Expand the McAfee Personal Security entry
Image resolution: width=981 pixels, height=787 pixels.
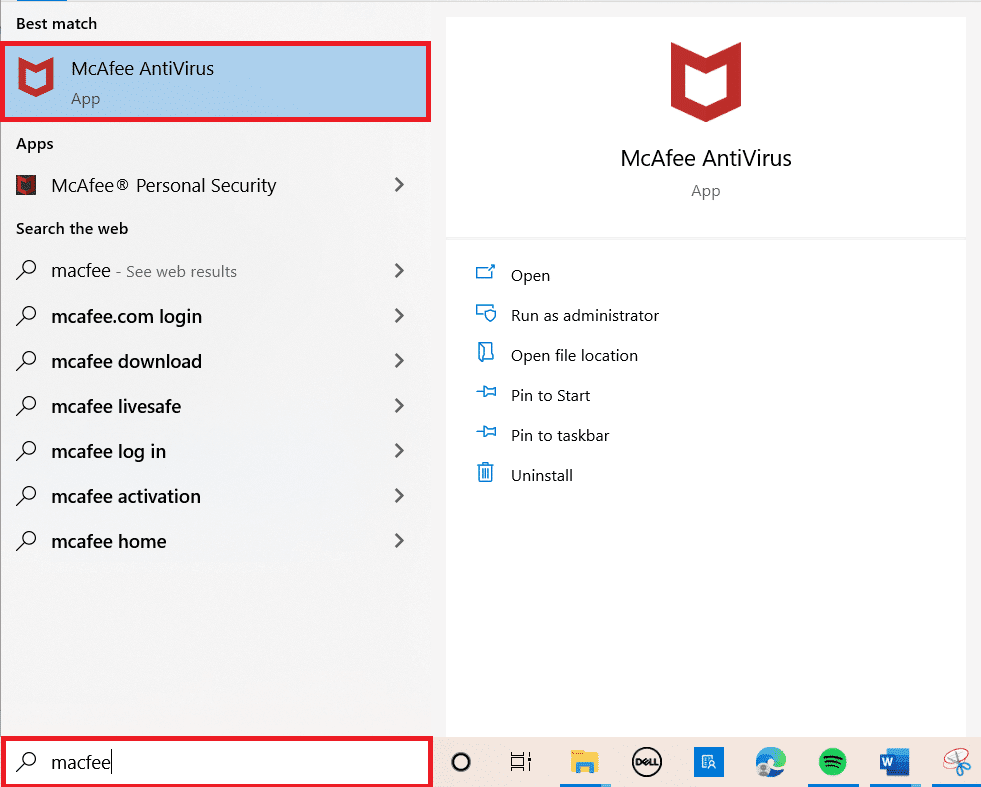pos(399,185)
